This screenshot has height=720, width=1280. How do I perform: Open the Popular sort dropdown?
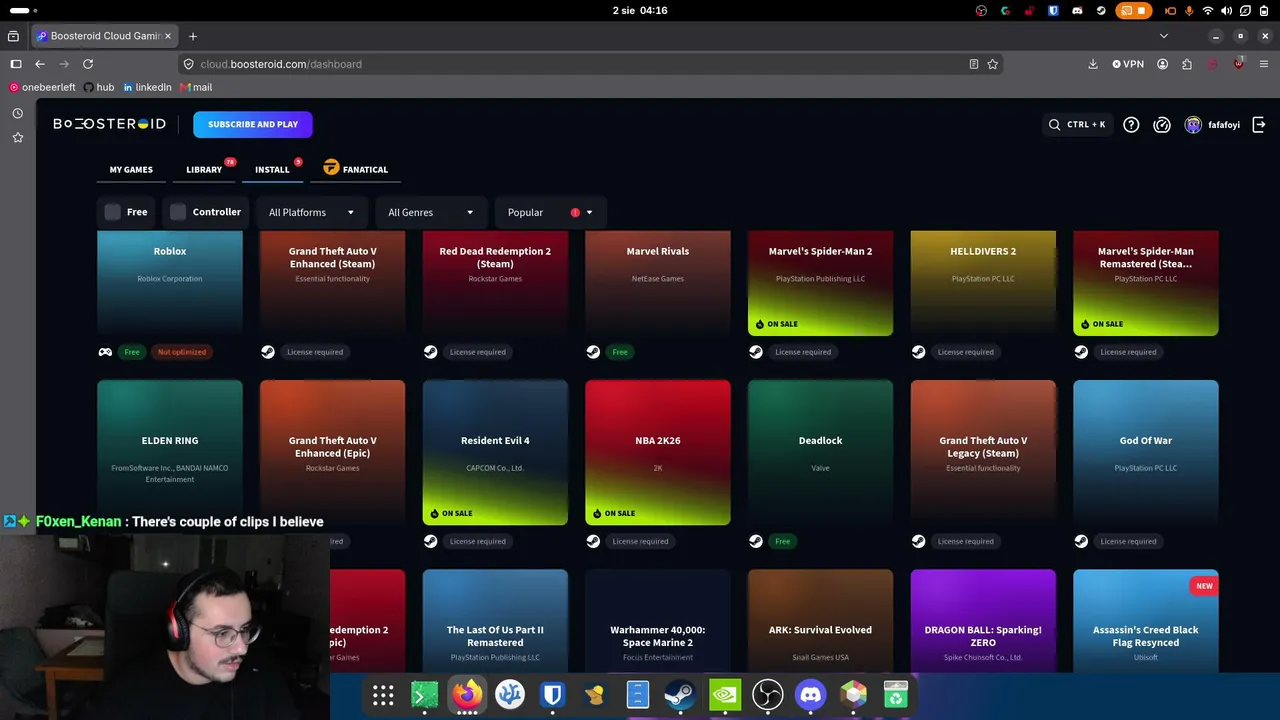coord(550,212)
